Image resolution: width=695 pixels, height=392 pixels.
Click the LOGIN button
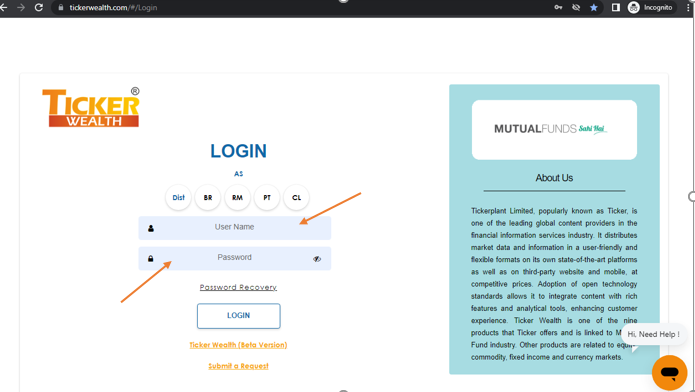tap(238, 316)
